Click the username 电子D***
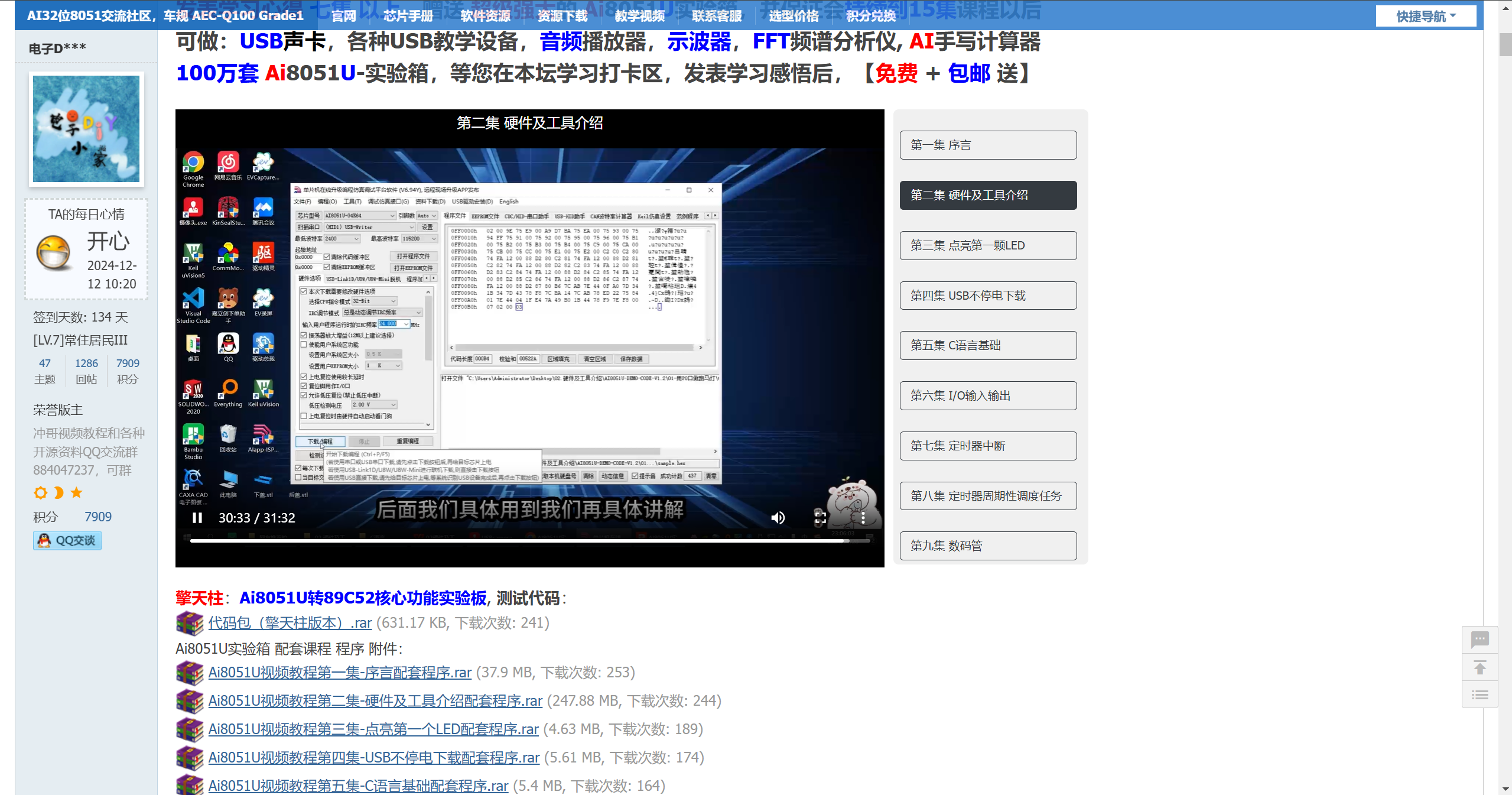This screenshot has height=795, width=1512. point(57,48)
